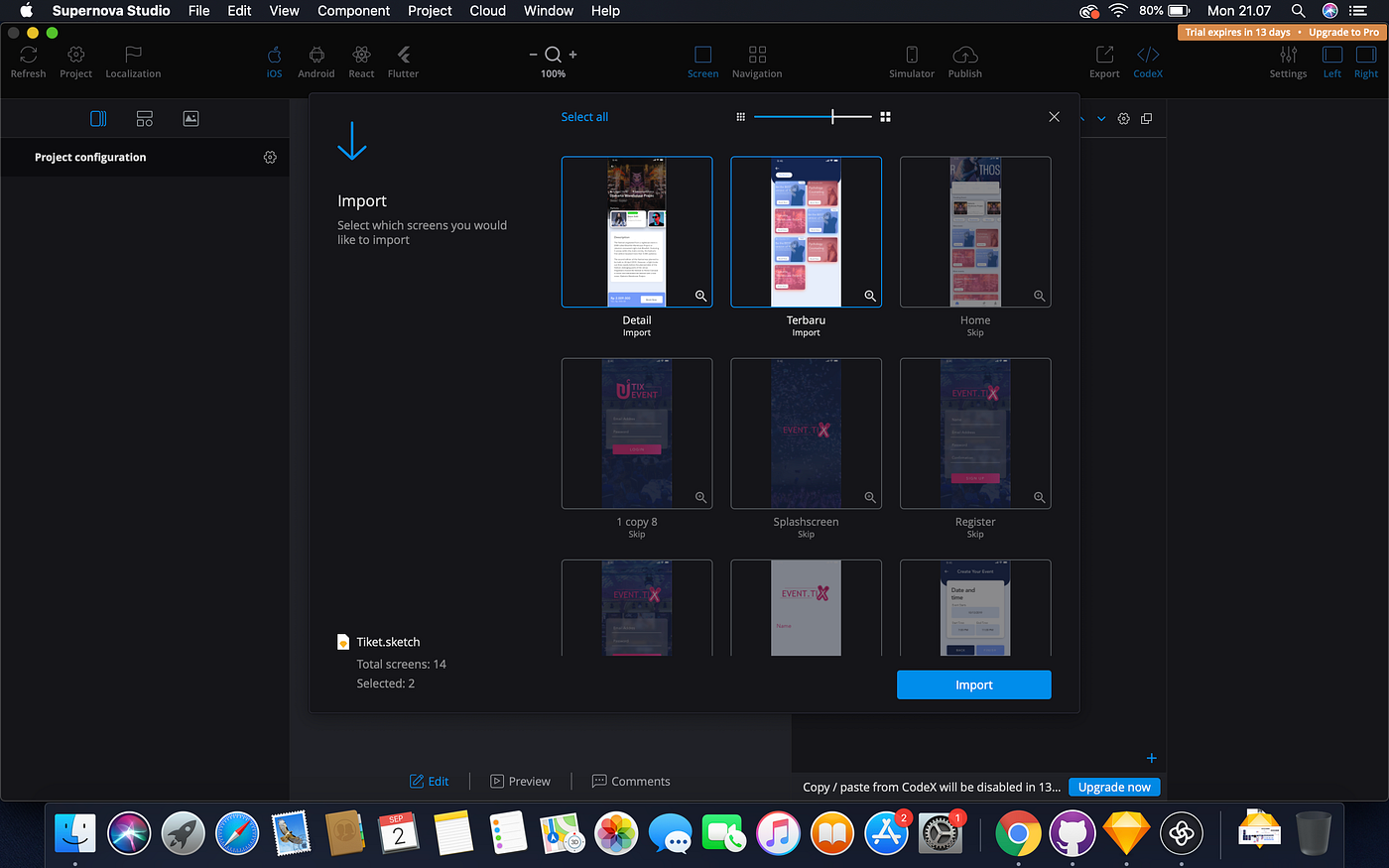Open the Component menu
The width and height of the screenshot is (1389, 868).
353,11
